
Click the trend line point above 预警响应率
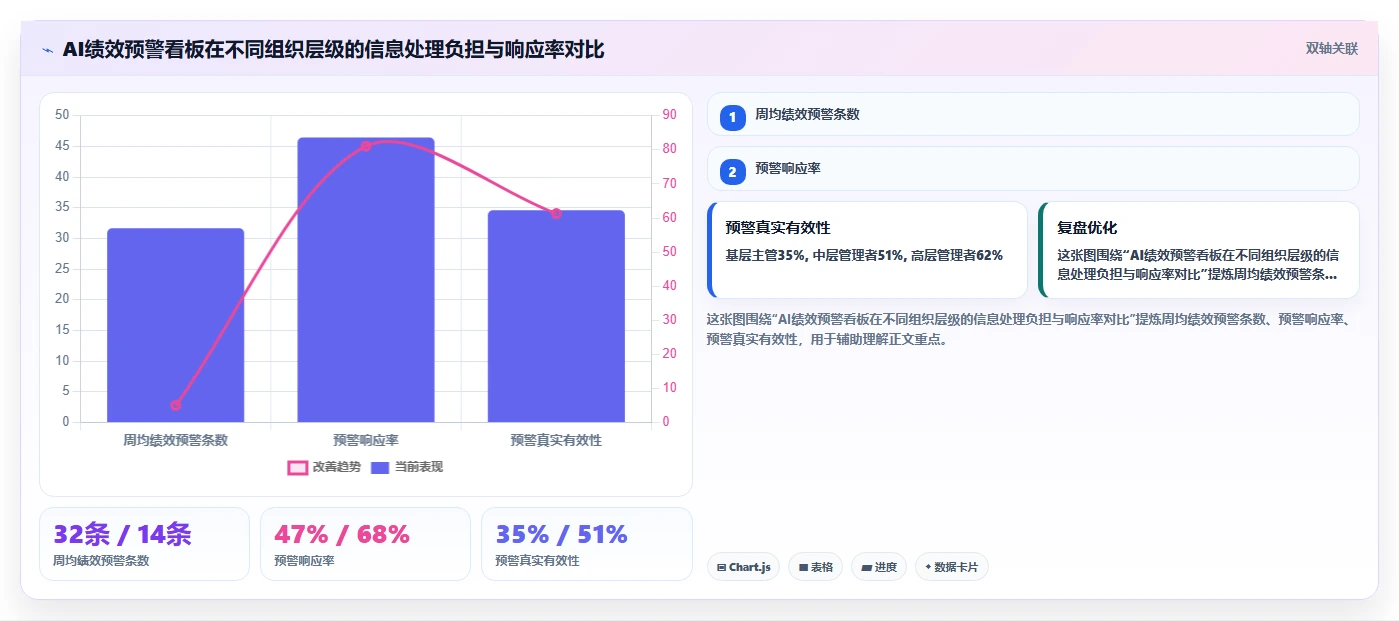pos(366,146)
